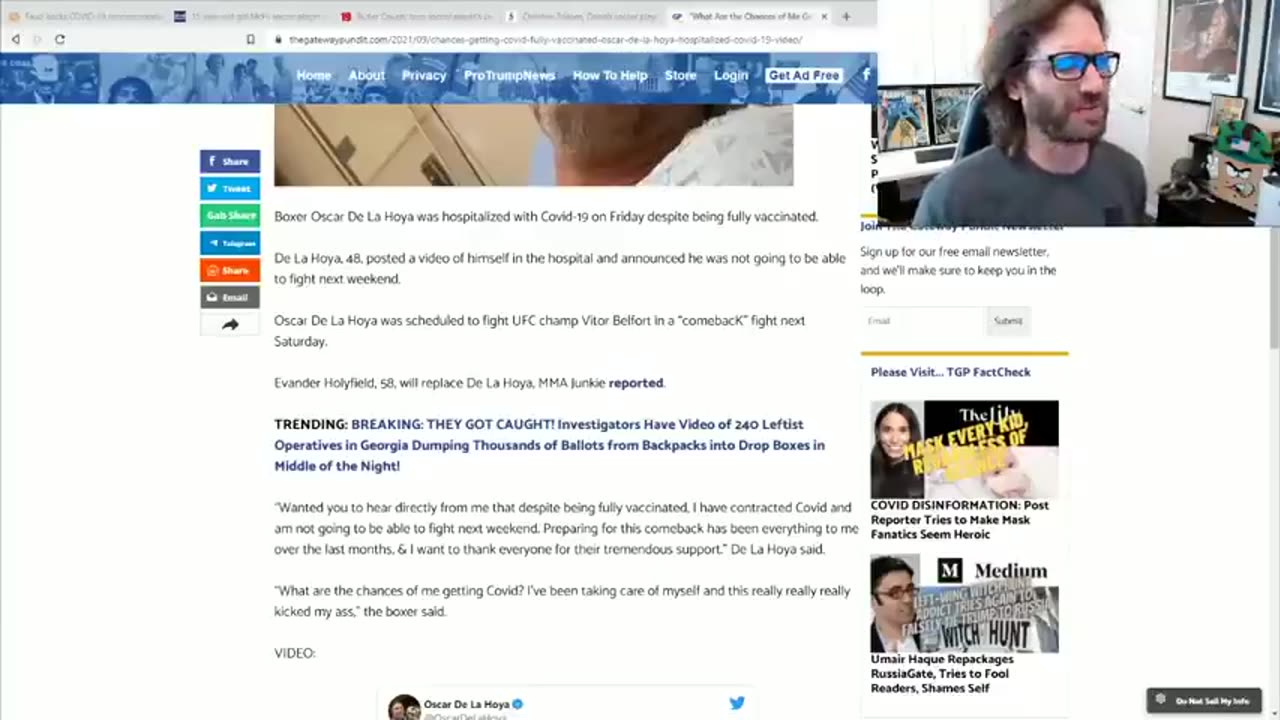Share article via Telegram button
1280x720 pixels.
(230, 242)
